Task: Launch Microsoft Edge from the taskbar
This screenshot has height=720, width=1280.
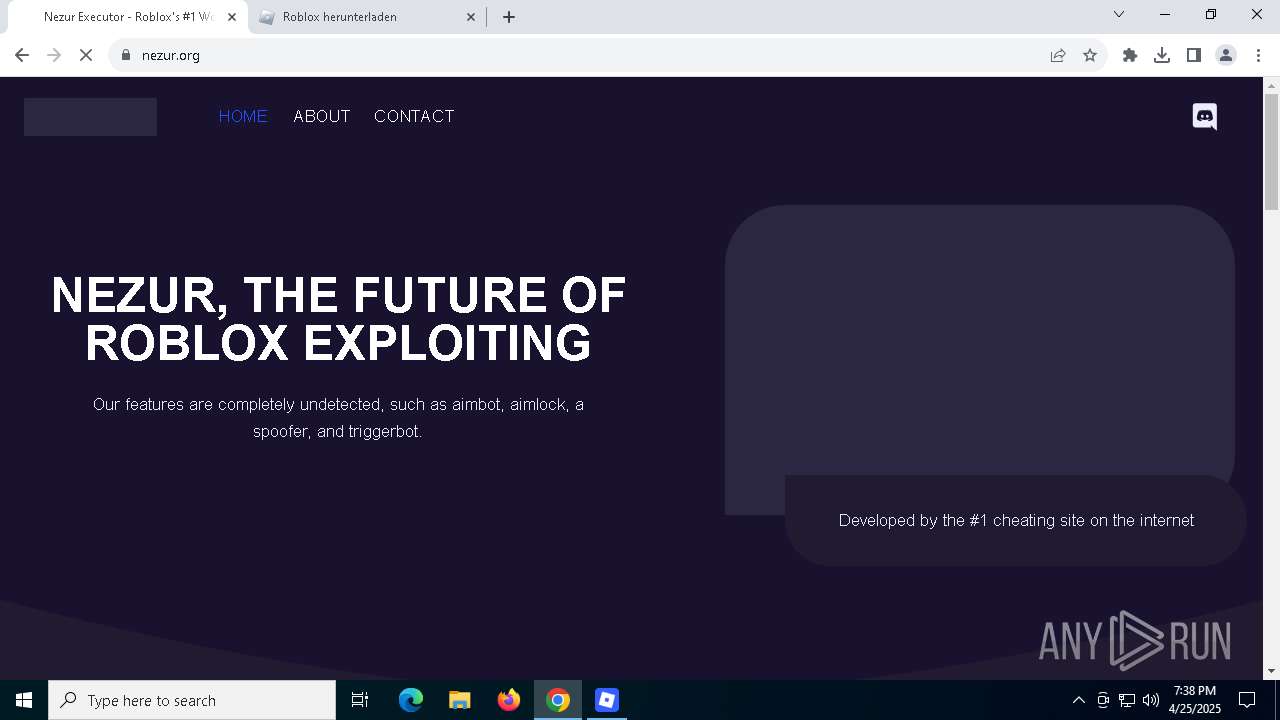Action: click(x=411, y=700)
